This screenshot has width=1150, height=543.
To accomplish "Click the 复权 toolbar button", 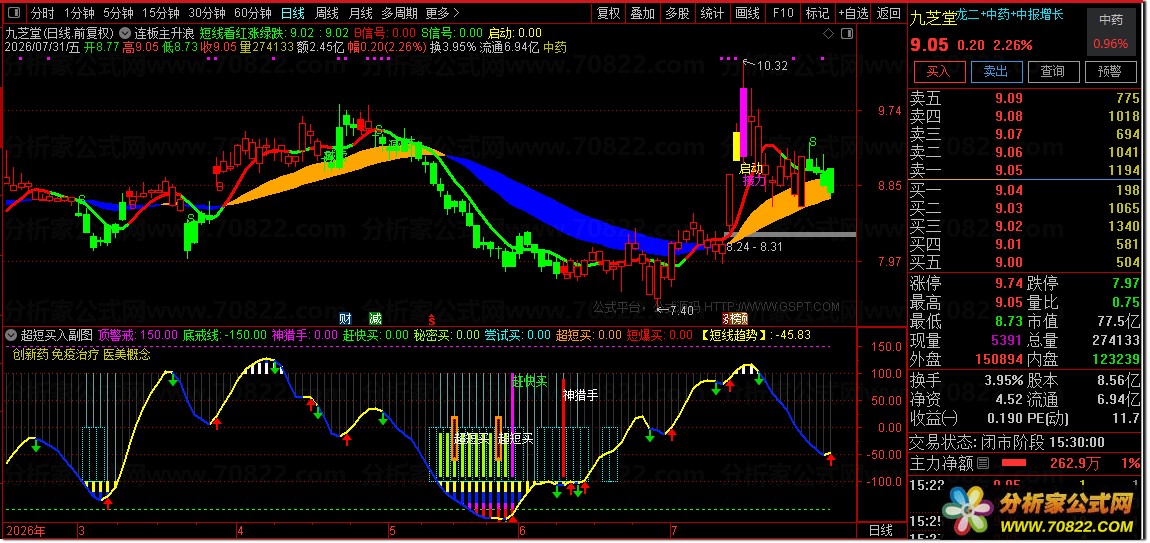I will click(609, 12).
